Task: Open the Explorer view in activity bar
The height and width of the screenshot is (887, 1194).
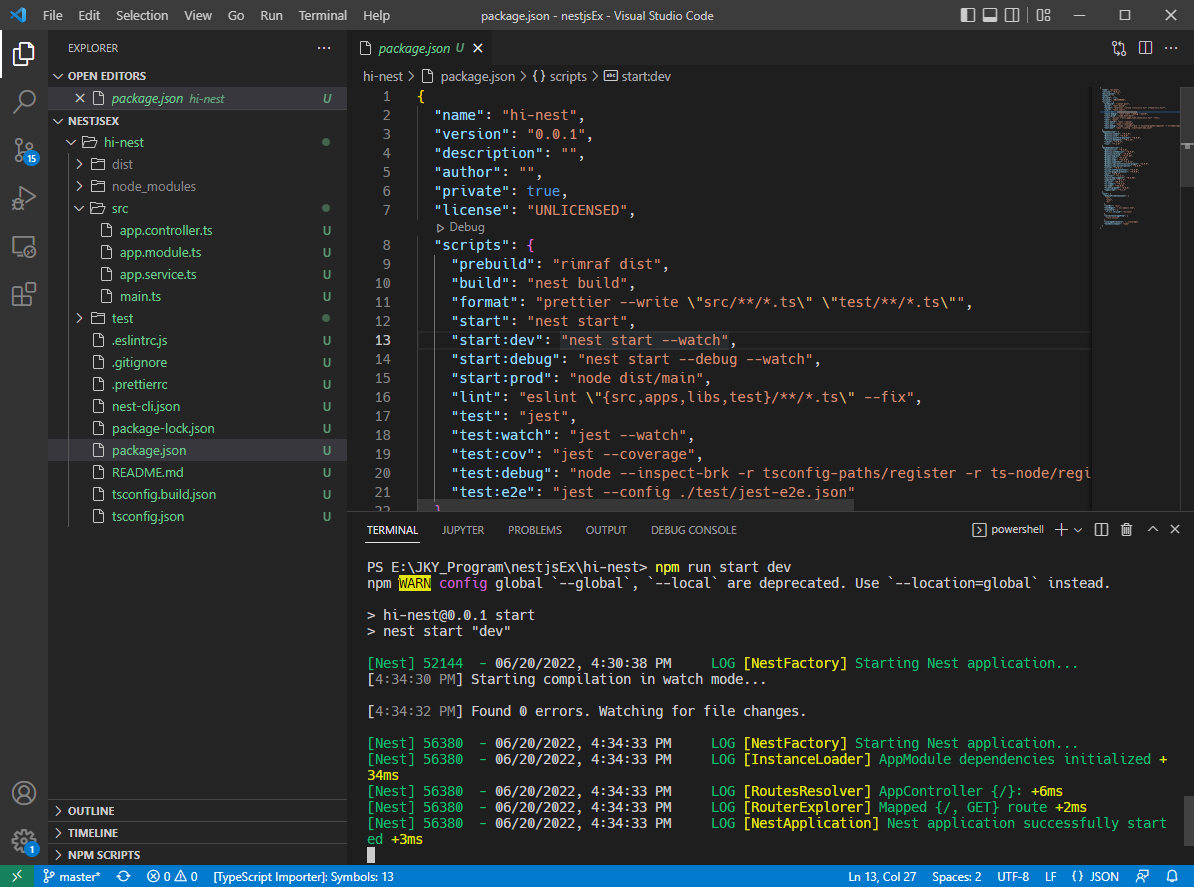Action: (x=24, y=54)
